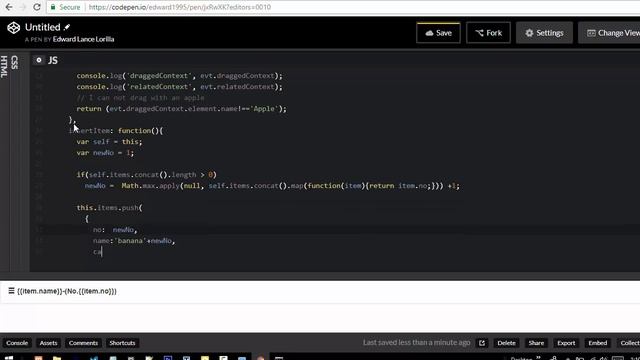
Task: Click the console.log 'relatedContext' line
Action: (x=179, y=87)
